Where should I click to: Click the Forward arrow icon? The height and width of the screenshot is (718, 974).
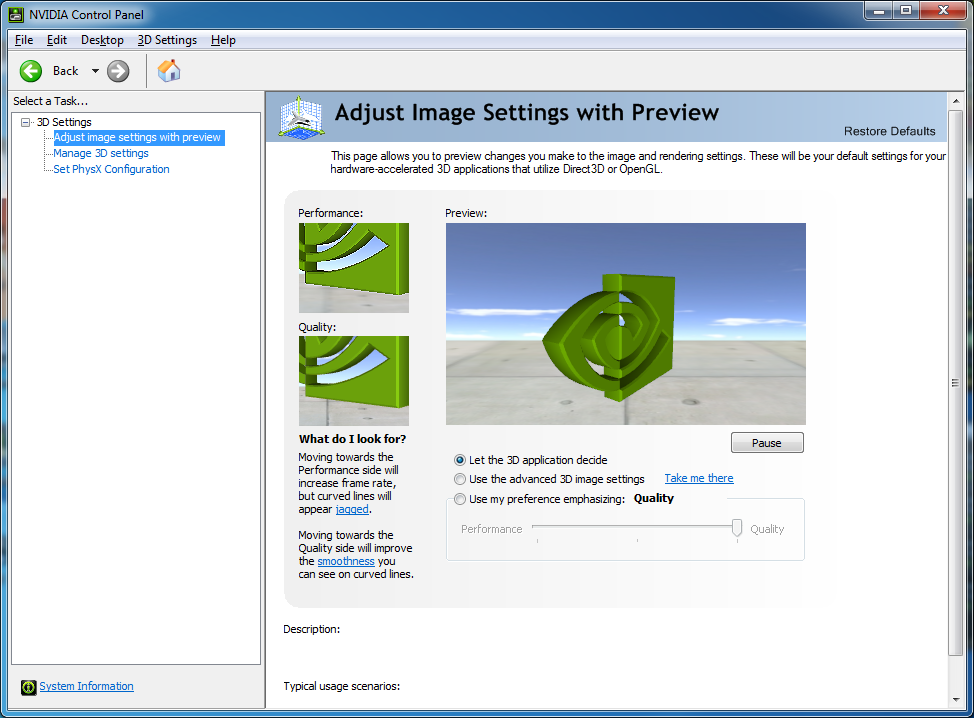tap(118, 71)
